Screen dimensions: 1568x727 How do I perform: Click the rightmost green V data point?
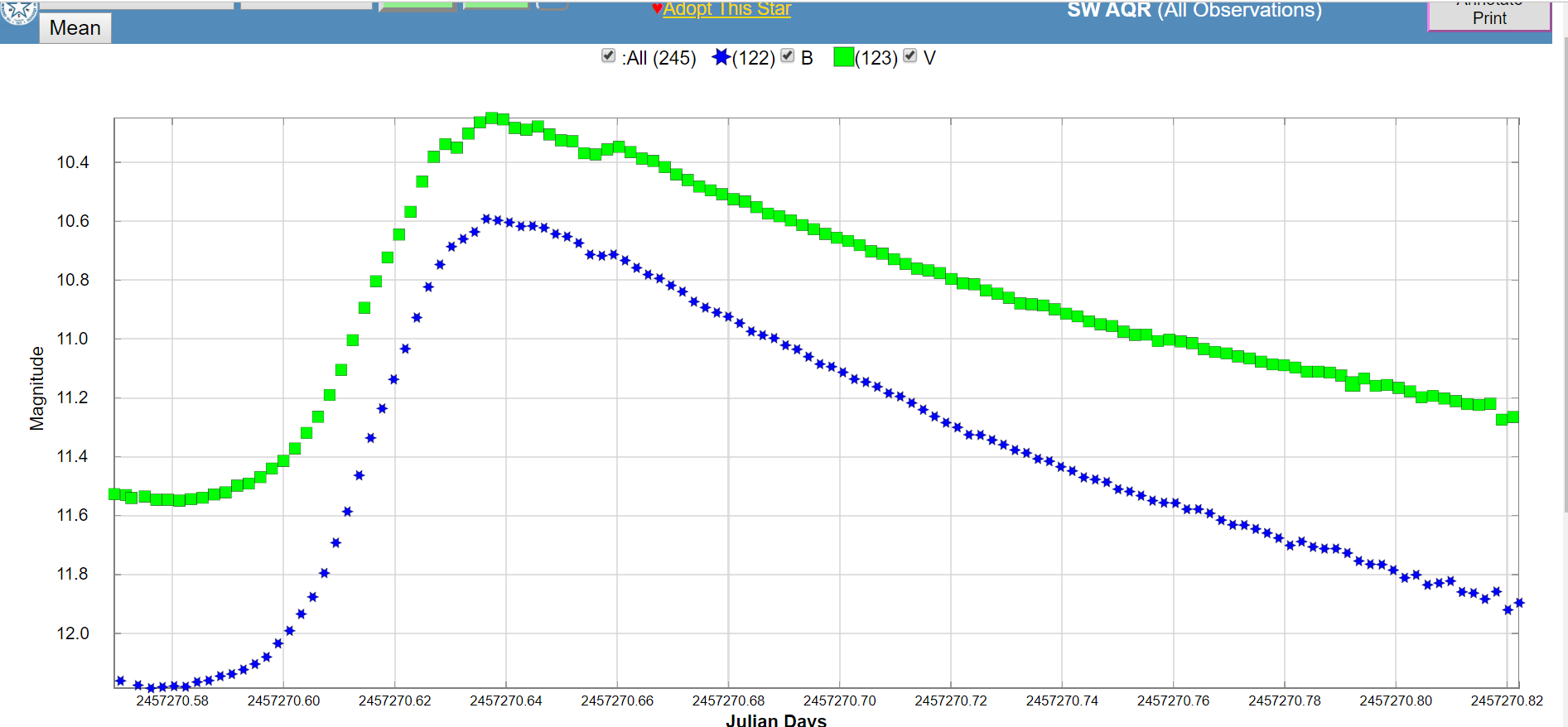(x=1513, y=417)
